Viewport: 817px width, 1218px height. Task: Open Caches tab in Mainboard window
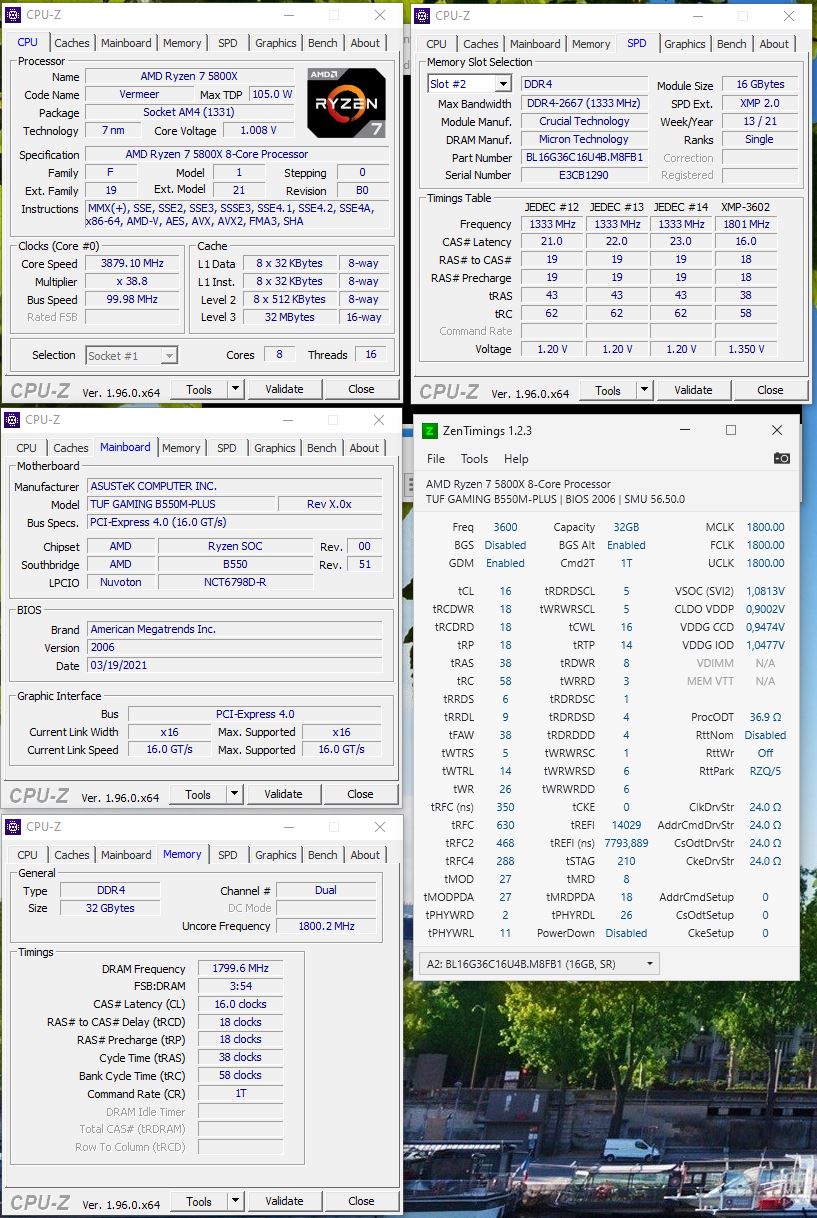pos(71,448)
